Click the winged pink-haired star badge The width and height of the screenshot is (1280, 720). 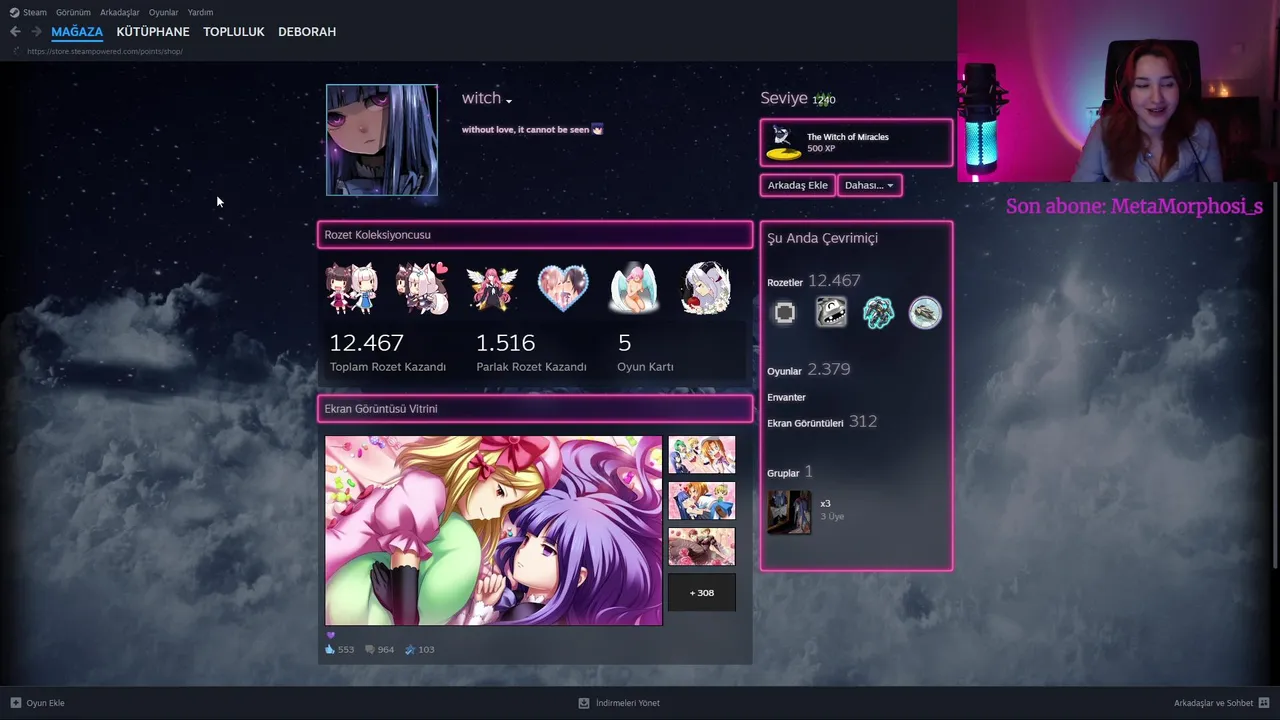click(492, 289)
